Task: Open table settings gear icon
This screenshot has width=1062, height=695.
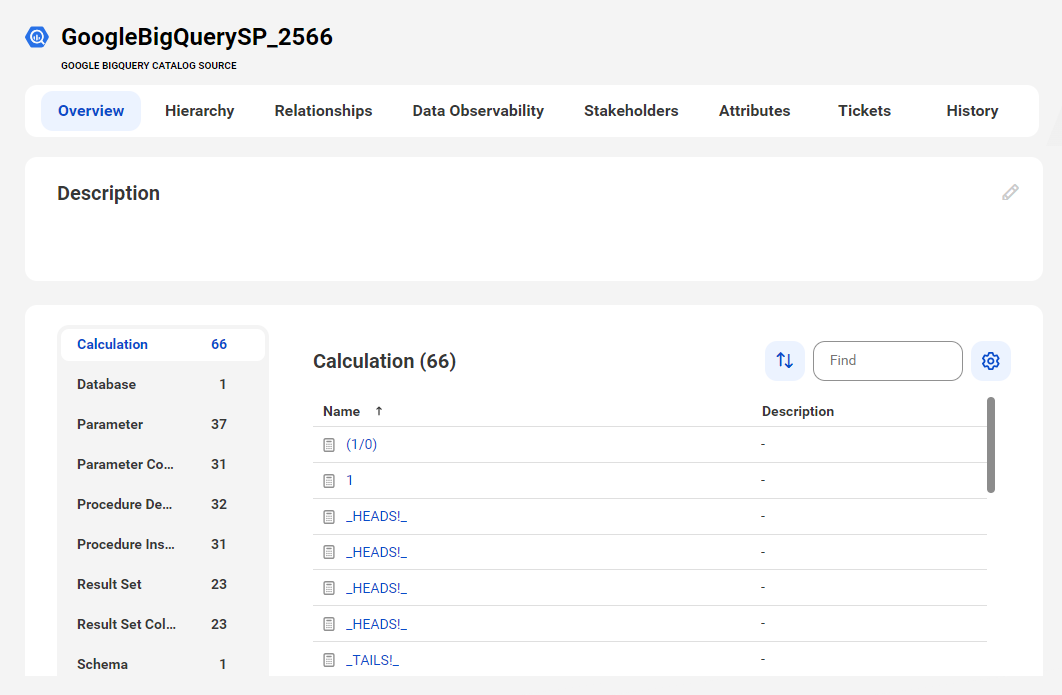Action: [990, 360]
